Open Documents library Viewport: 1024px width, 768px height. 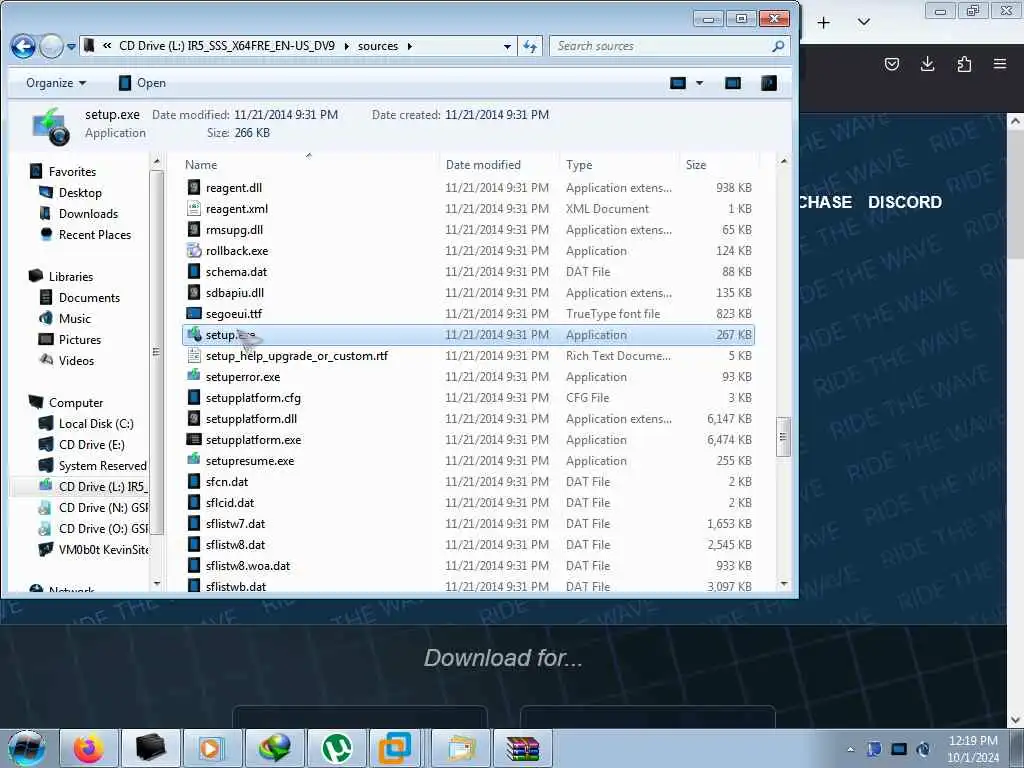click(x=89, y=298)
